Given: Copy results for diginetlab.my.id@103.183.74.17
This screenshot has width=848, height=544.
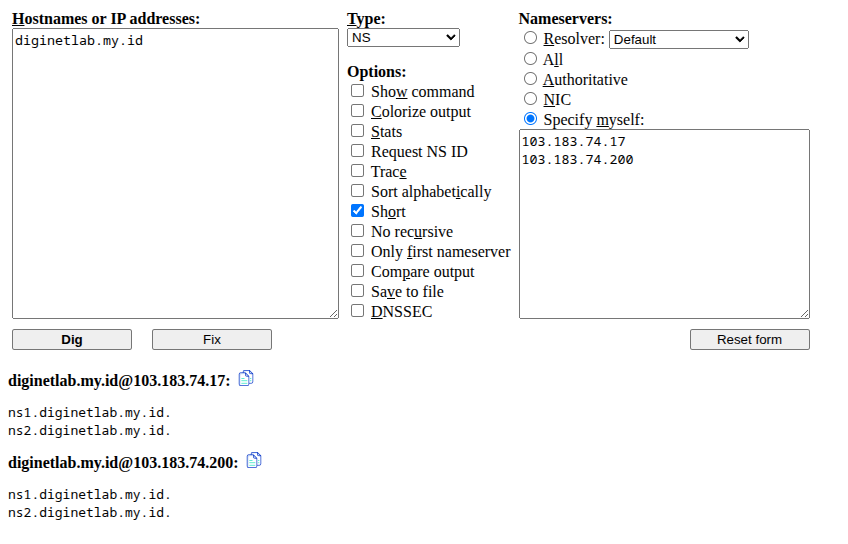Looking at the screenshot, I should click(x=246, y=379).
